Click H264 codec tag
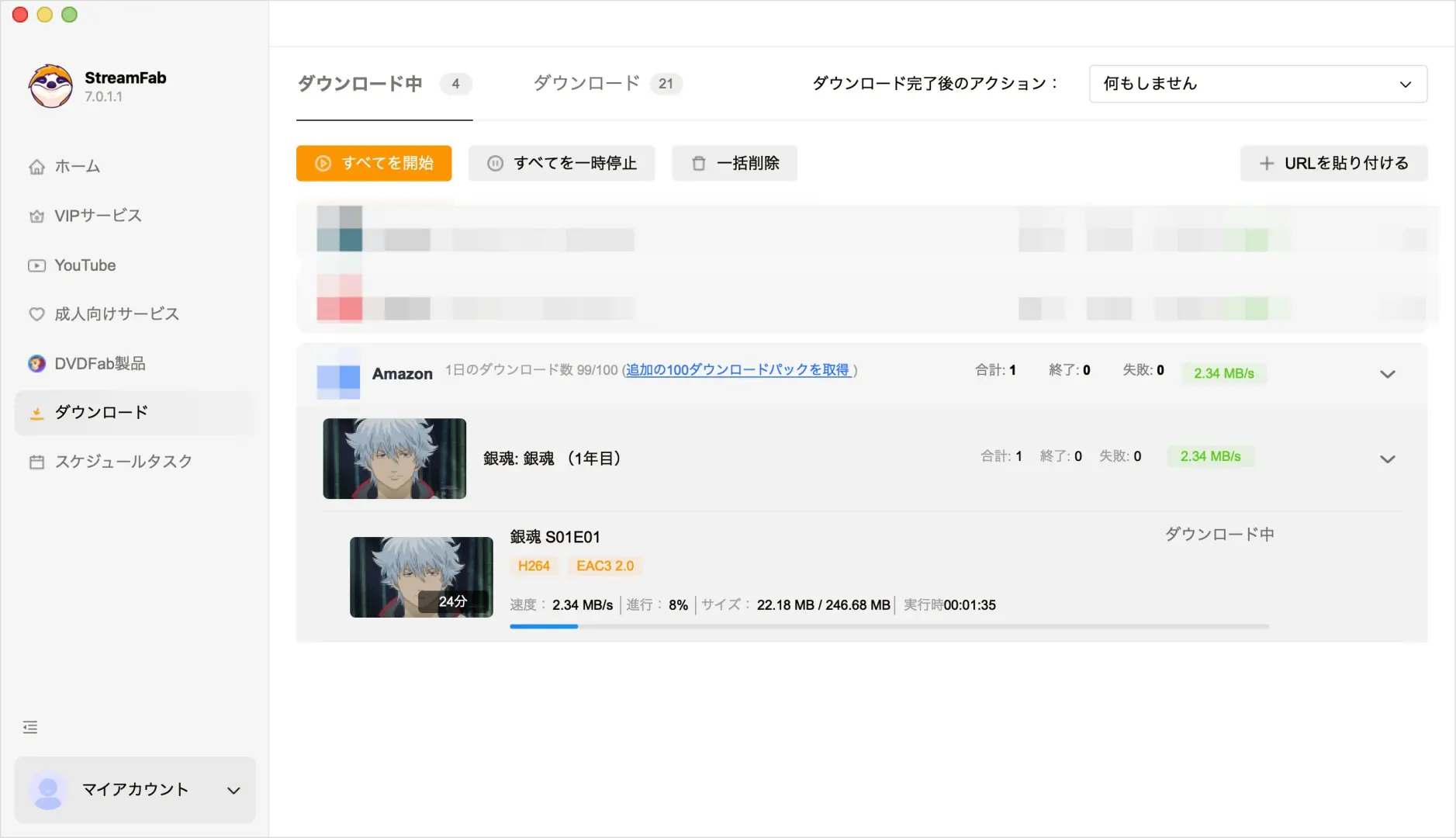 coord(534,566)
